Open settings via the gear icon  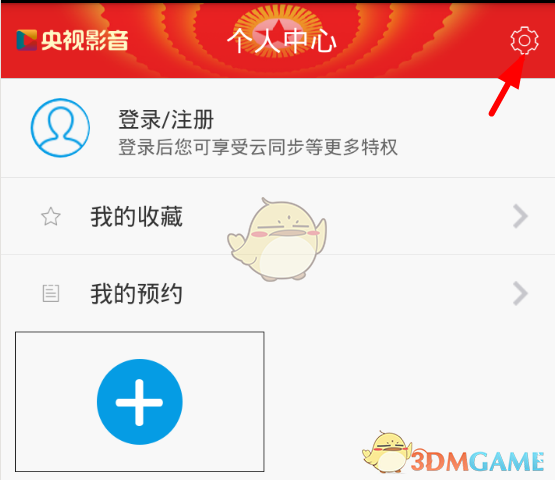pos(524,40)
